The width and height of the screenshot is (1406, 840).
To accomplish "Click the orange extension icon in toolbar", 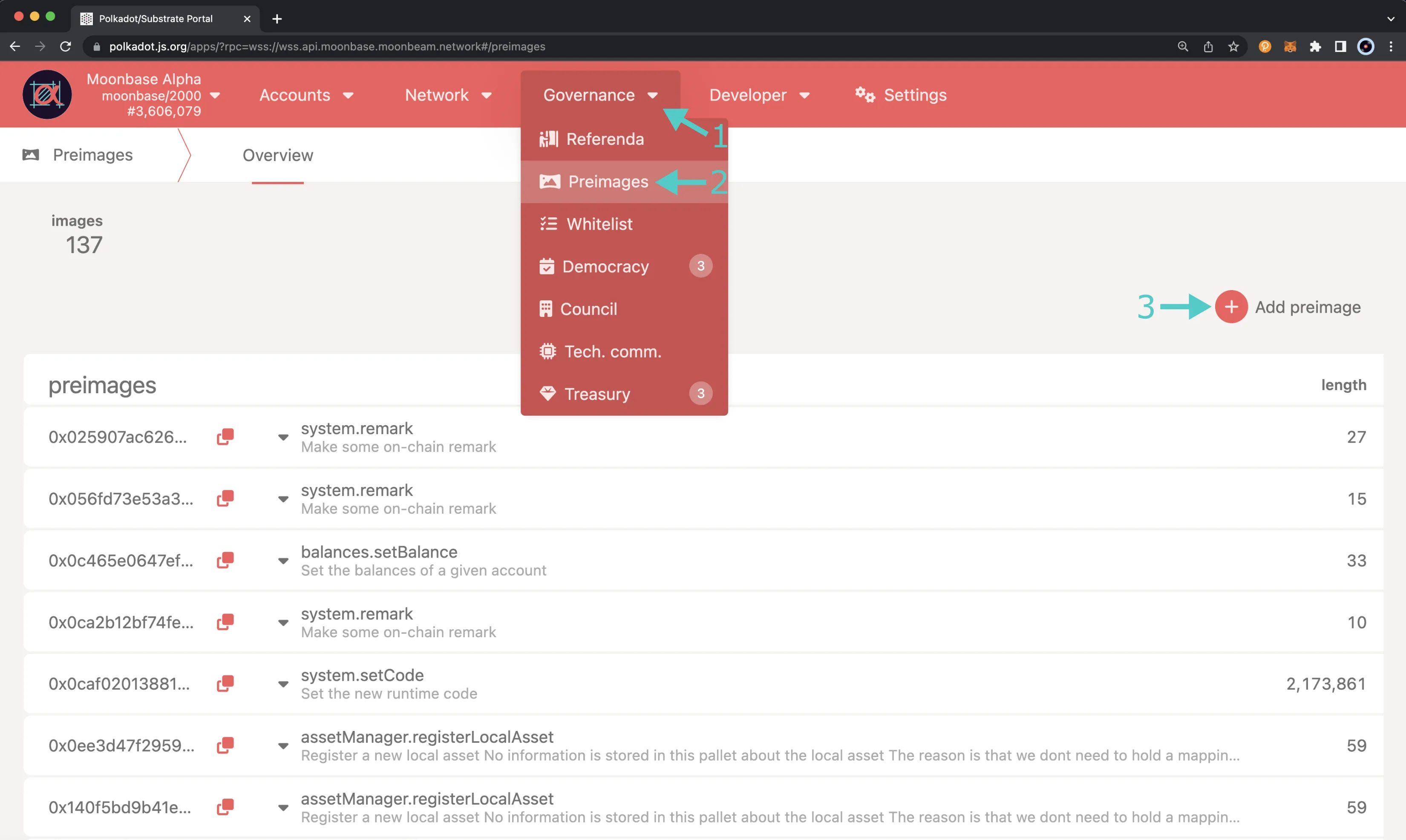I will [1265, 46].
